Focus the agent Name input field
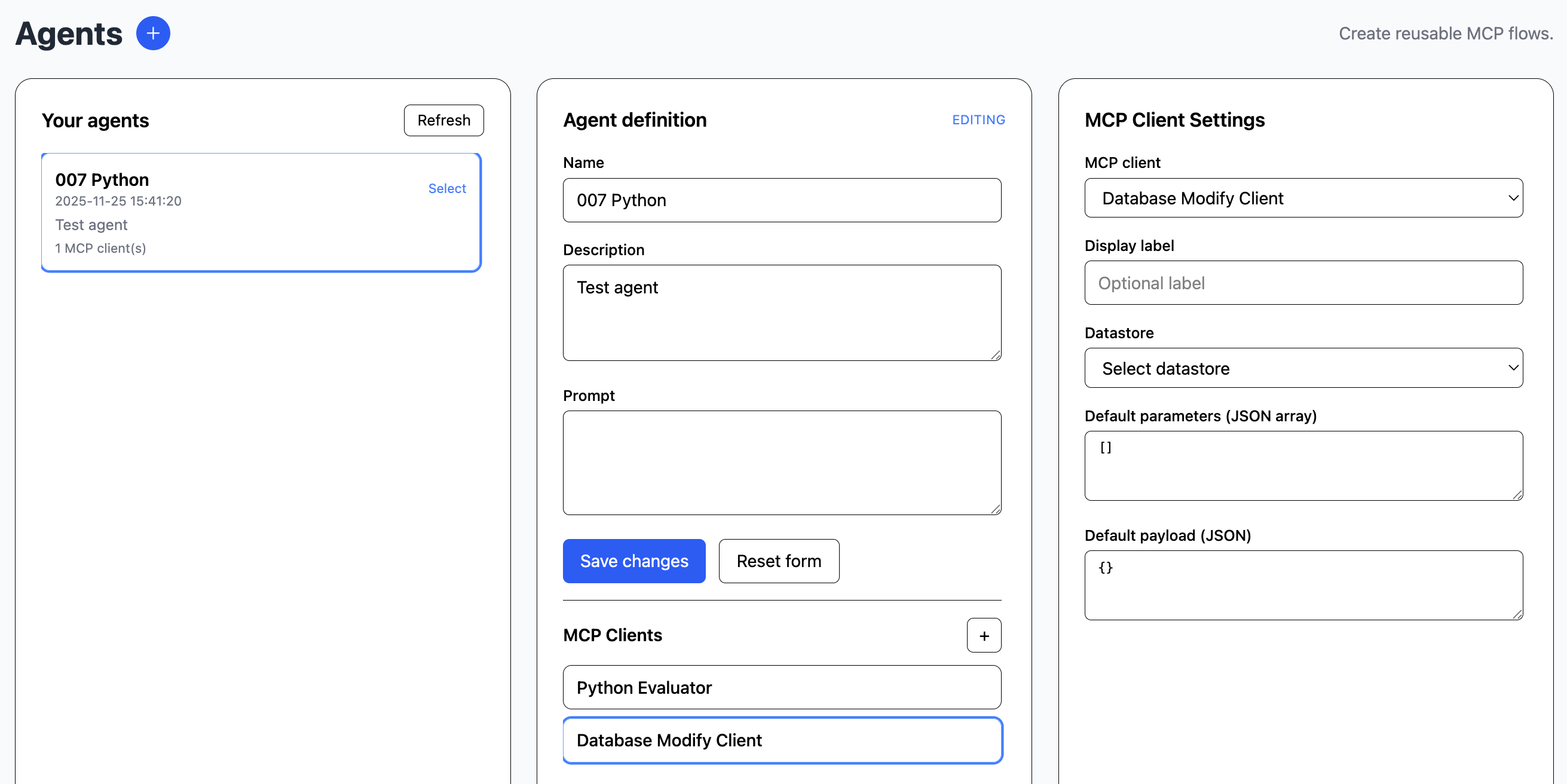This screenshot has height=784, width=1567. (782, 200)
